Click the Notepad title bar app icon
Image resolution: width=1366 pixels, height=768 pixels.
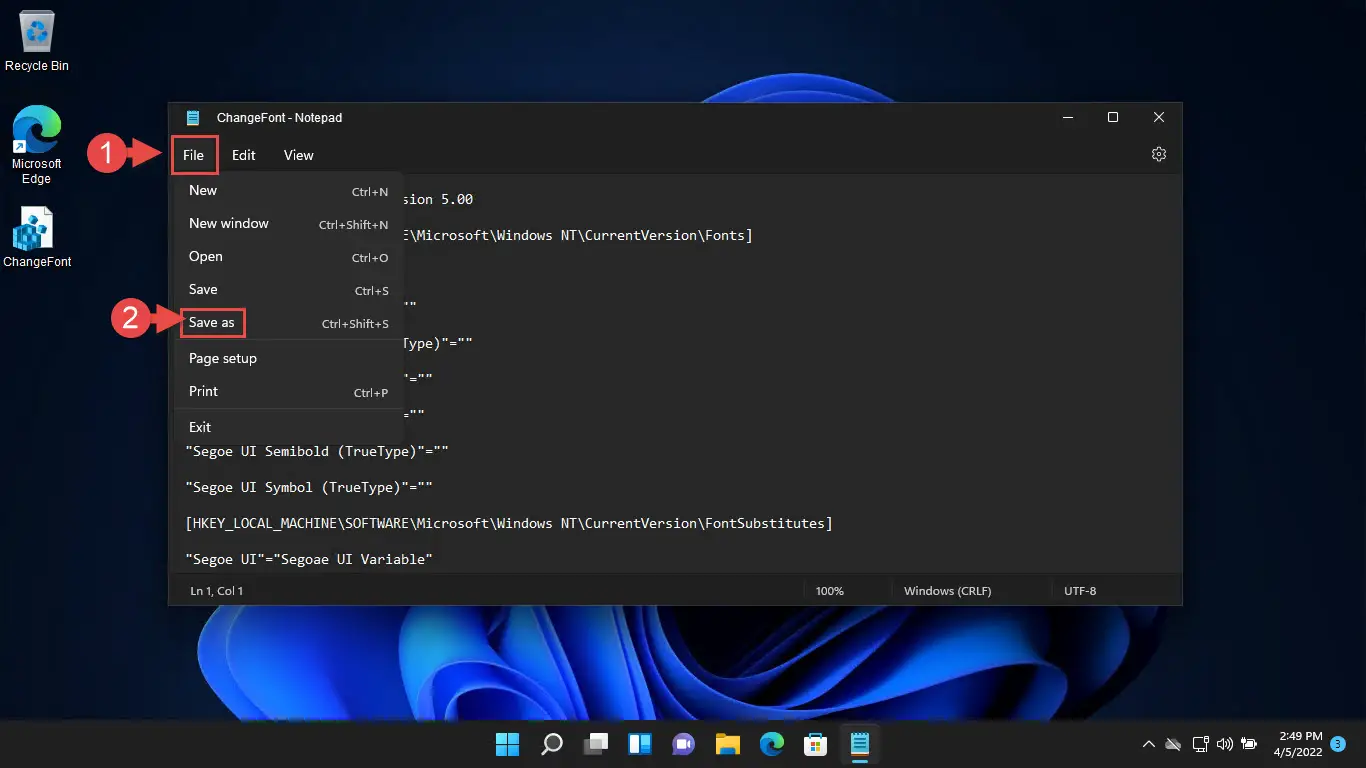[x=193, y=118]
